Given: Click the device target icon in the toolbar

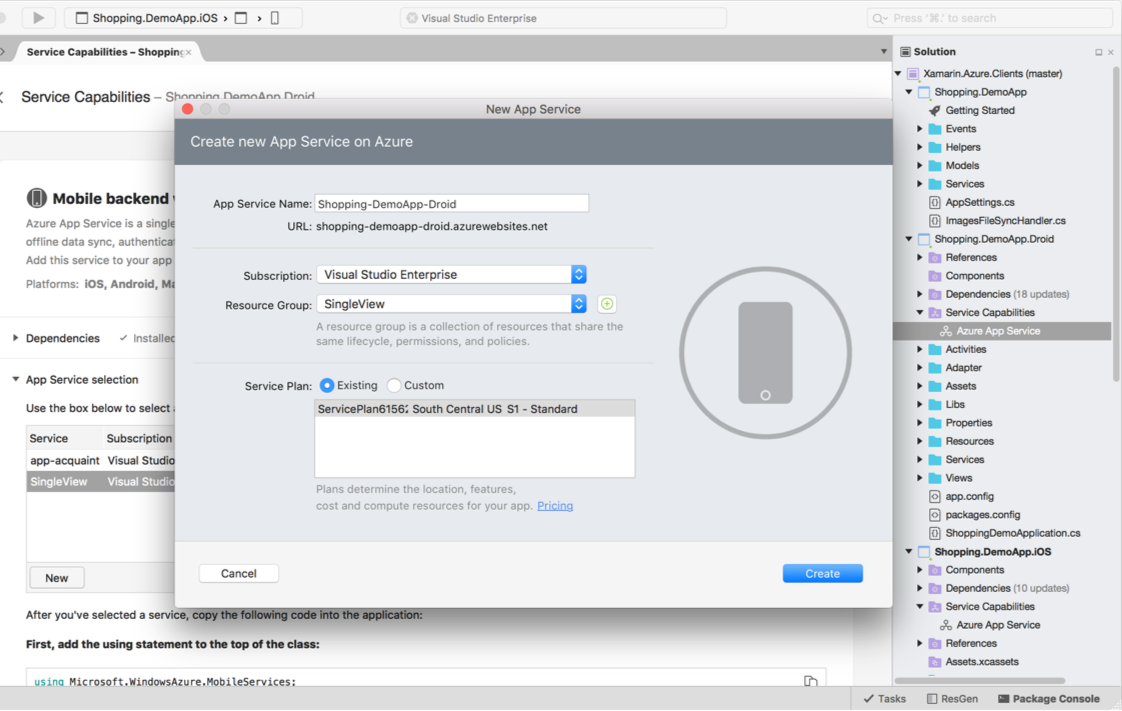Looking at the screenshot, I should [275, 18].
